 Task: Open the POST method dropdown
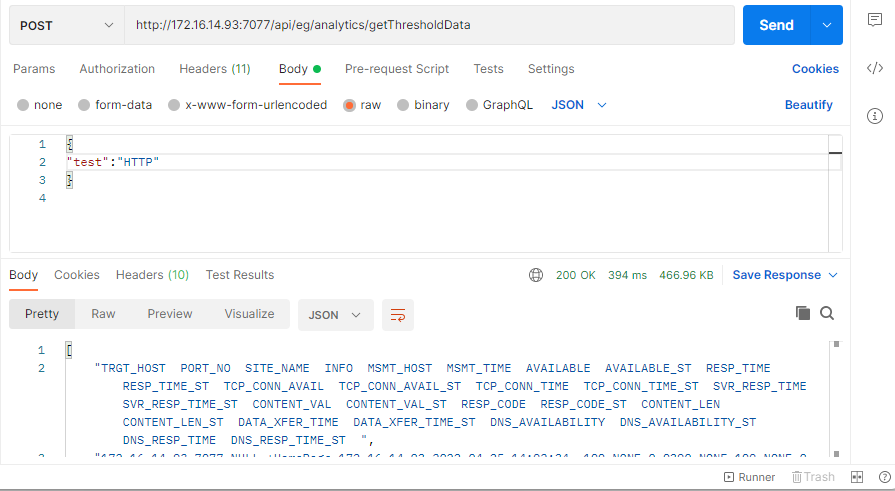point(67,25)
